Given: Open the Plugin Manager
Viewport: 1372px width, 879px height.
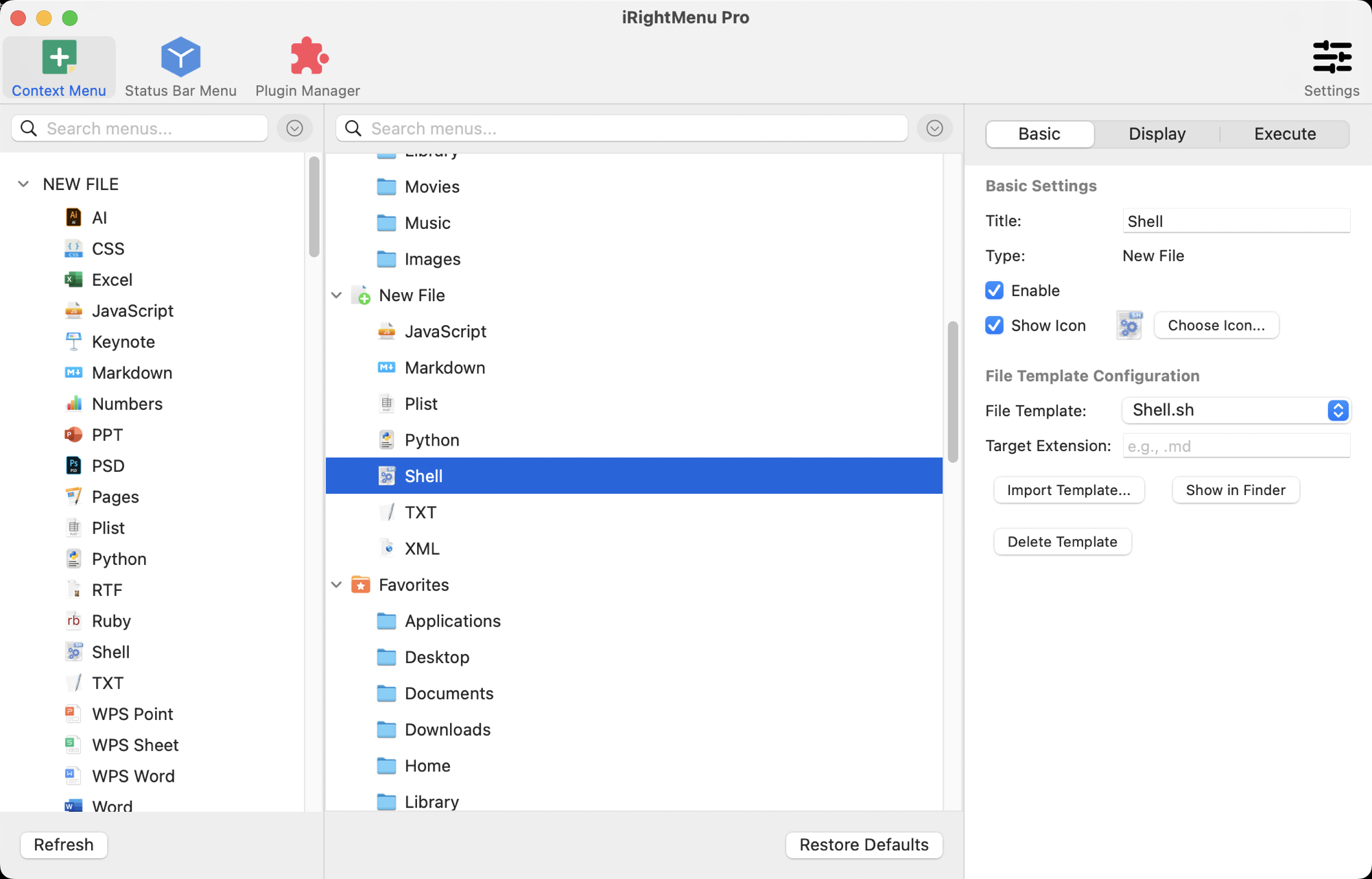Looking at the screenshot, I should [307, 67].
